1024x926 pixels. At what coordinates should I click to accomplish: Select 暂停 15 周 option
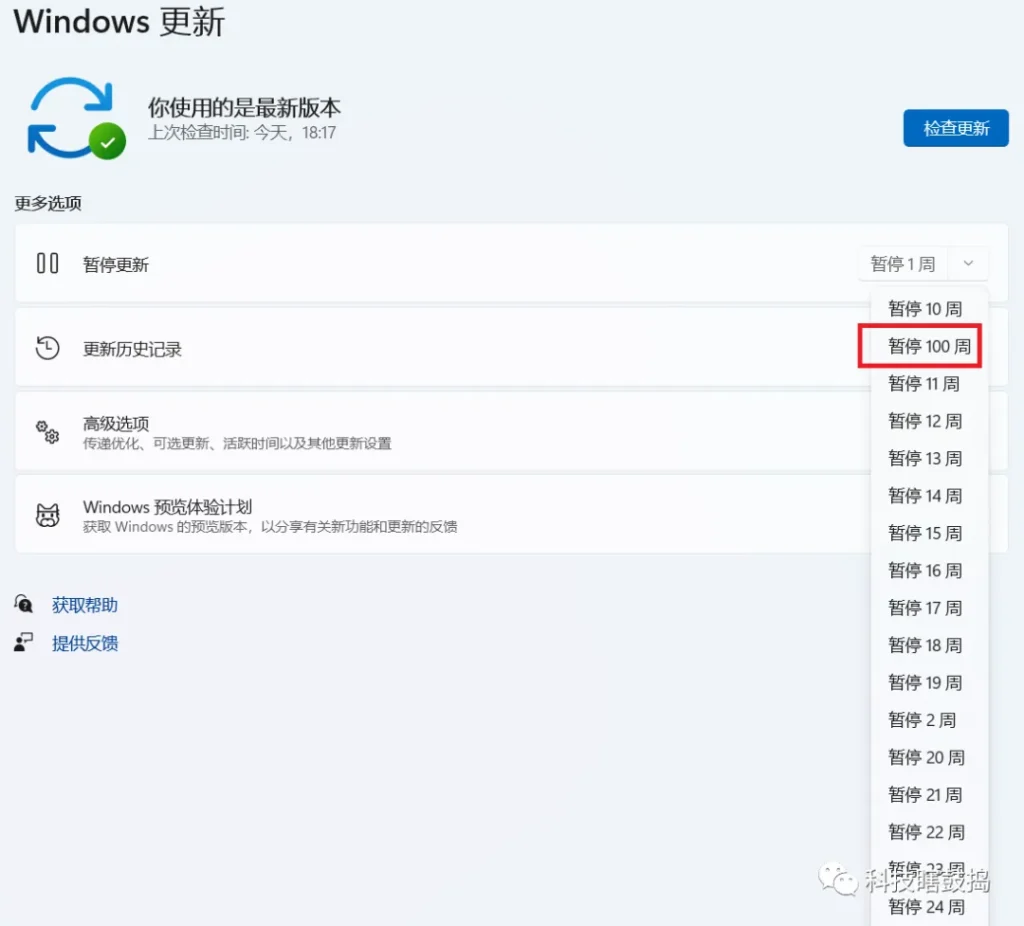point(925,533)
